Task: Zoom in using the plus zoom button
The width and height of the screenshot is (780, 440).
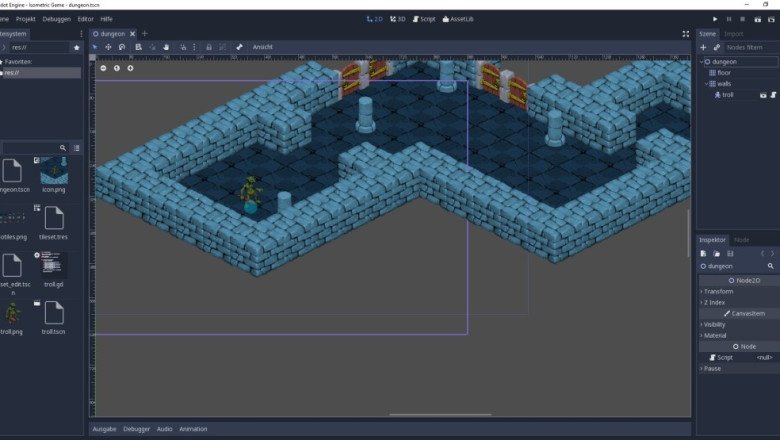Action: 129,68
